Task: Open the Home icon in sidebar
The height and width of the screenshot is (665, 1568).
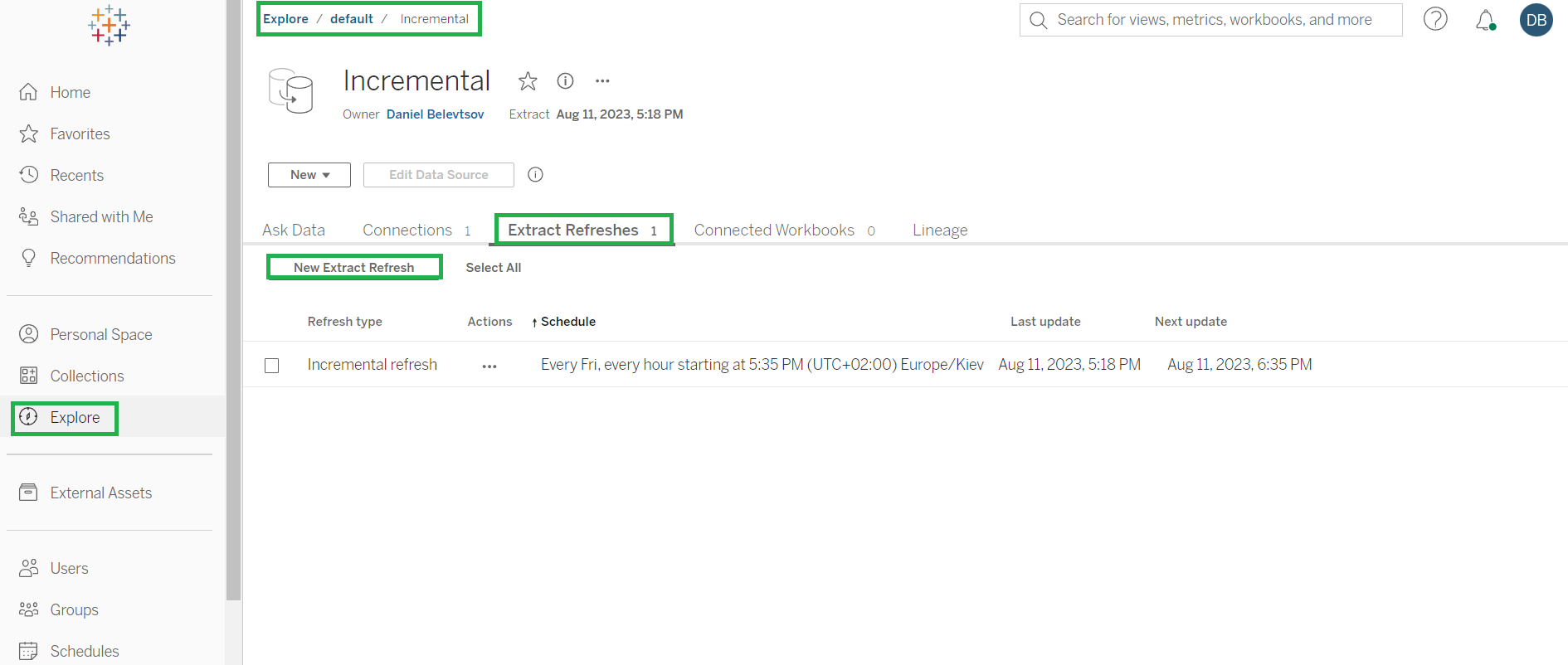Action: tap(28, 92)
